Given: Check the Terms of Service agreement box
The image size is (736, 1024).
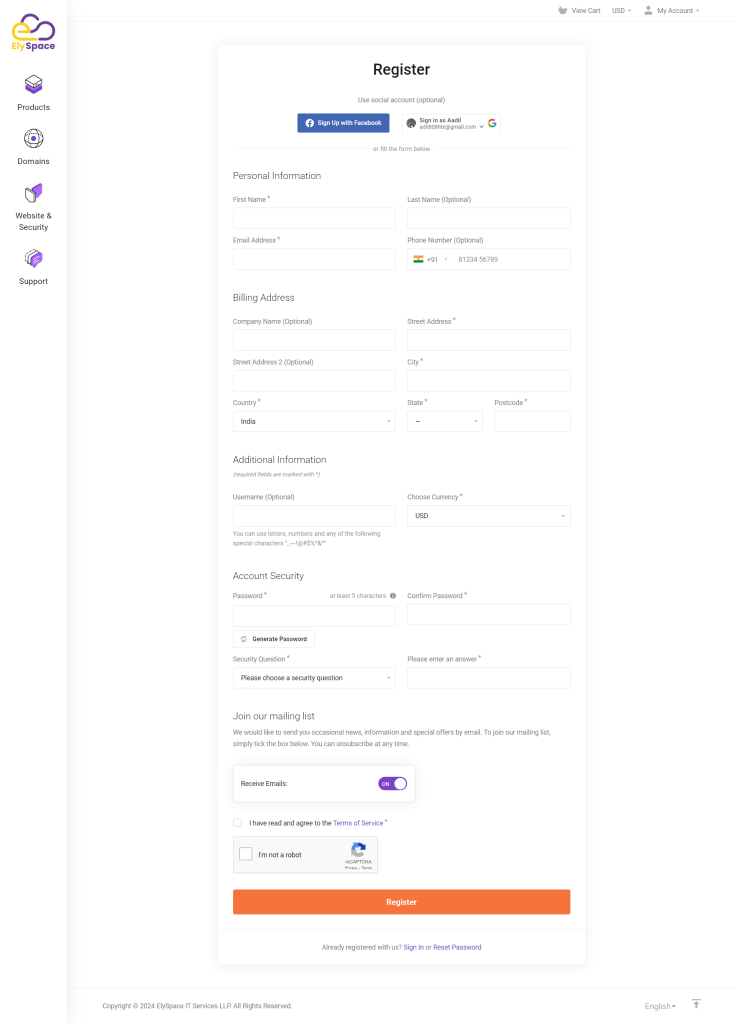Looking at the screenshot, I should [x=238, y=823].
